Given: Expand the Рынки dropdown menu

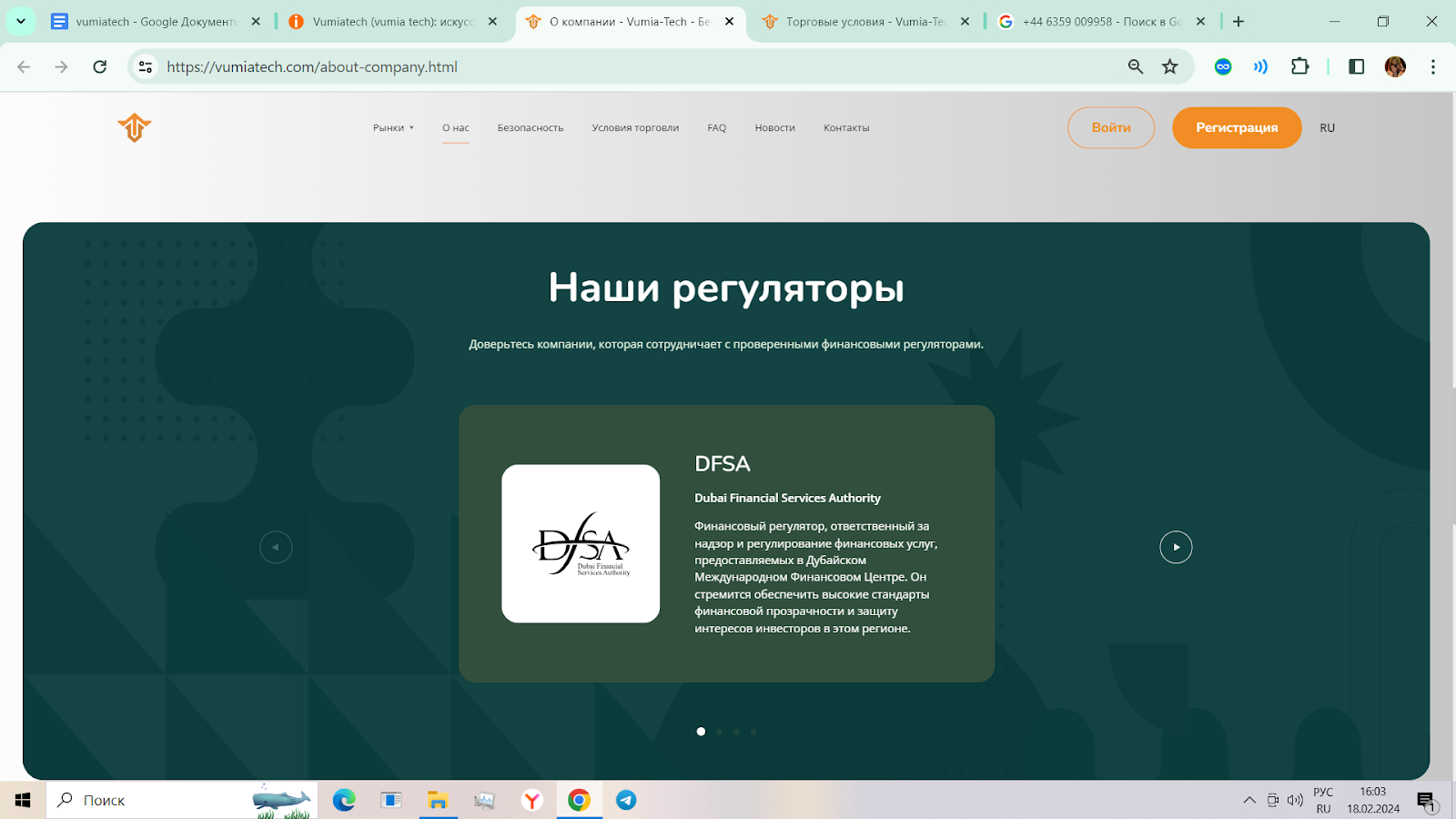Looking at the screenshot, I should point(393,127).
